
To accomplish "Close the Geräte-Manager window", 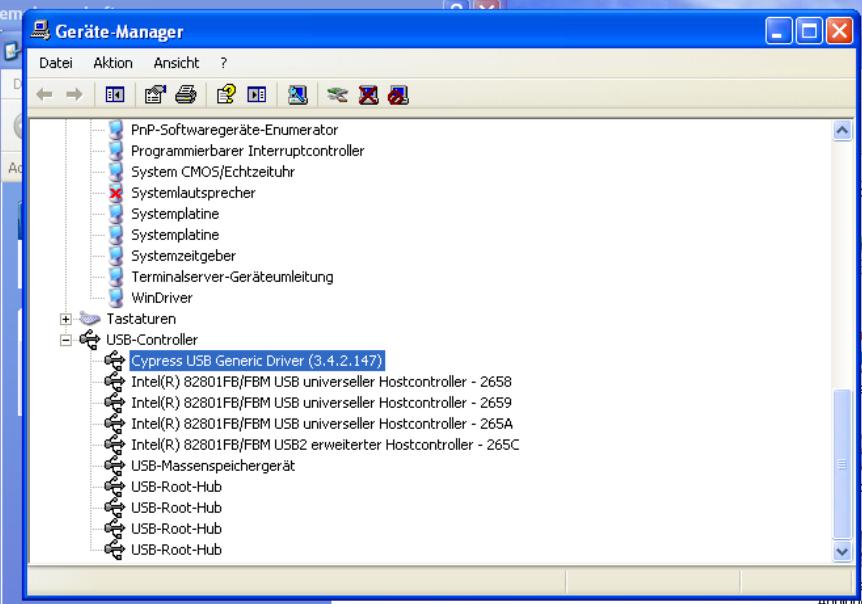I will click(x=840, y=30).
